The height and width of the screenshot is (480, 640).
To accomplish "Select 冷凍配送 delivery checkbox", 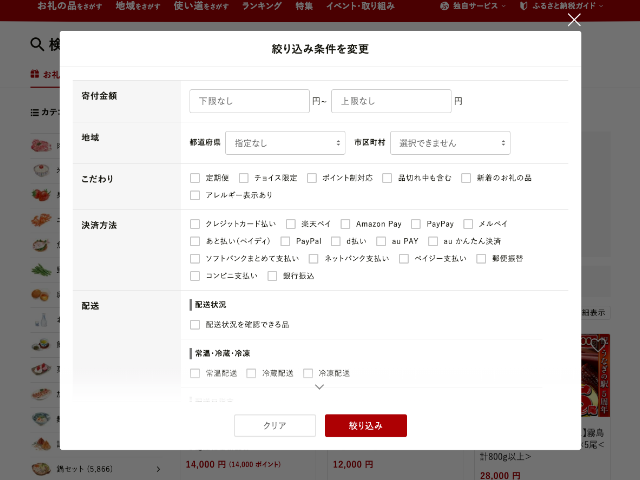I will (308, 373).
